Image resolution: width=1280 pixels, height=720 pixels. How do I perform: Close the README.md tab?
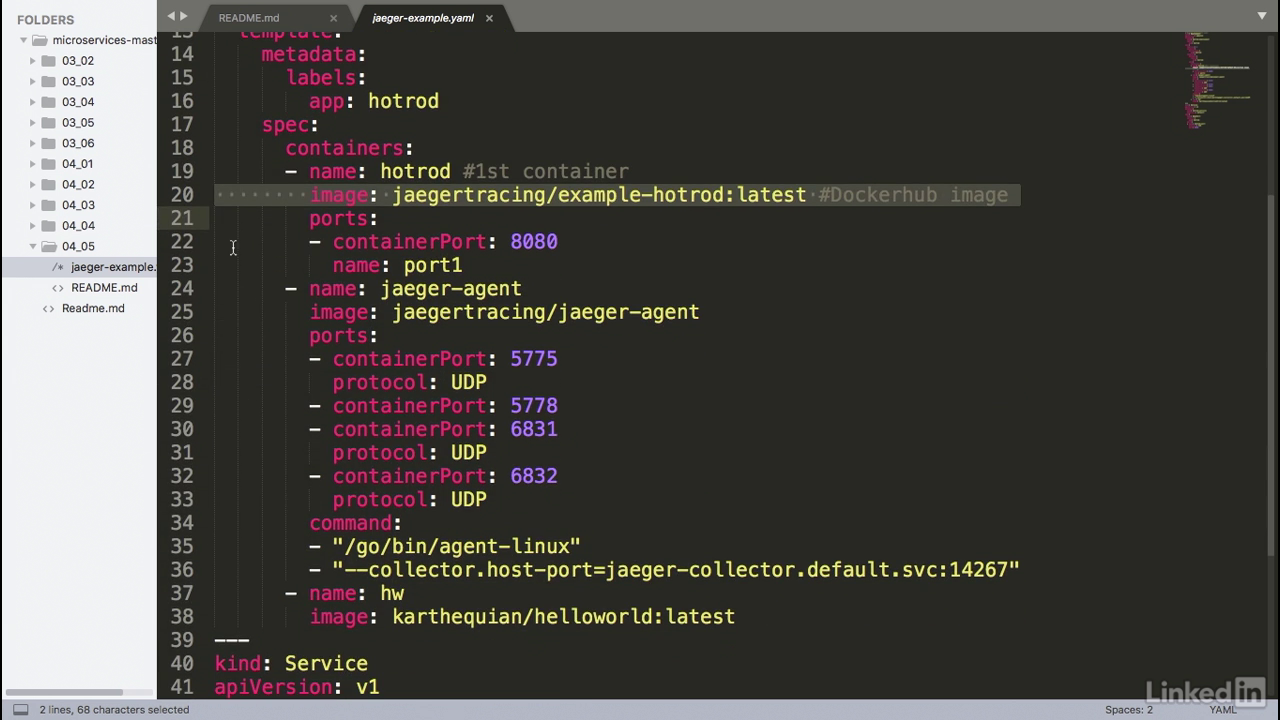pos(334,18)
